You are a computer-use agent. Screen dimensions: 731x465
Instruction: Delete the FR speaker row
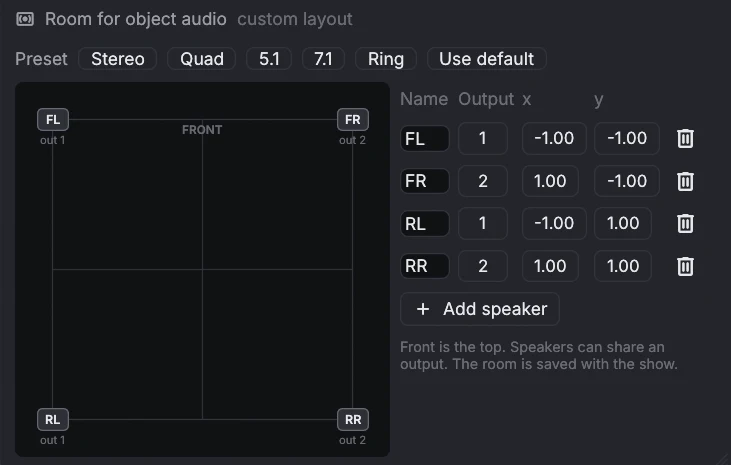(685, 181)
